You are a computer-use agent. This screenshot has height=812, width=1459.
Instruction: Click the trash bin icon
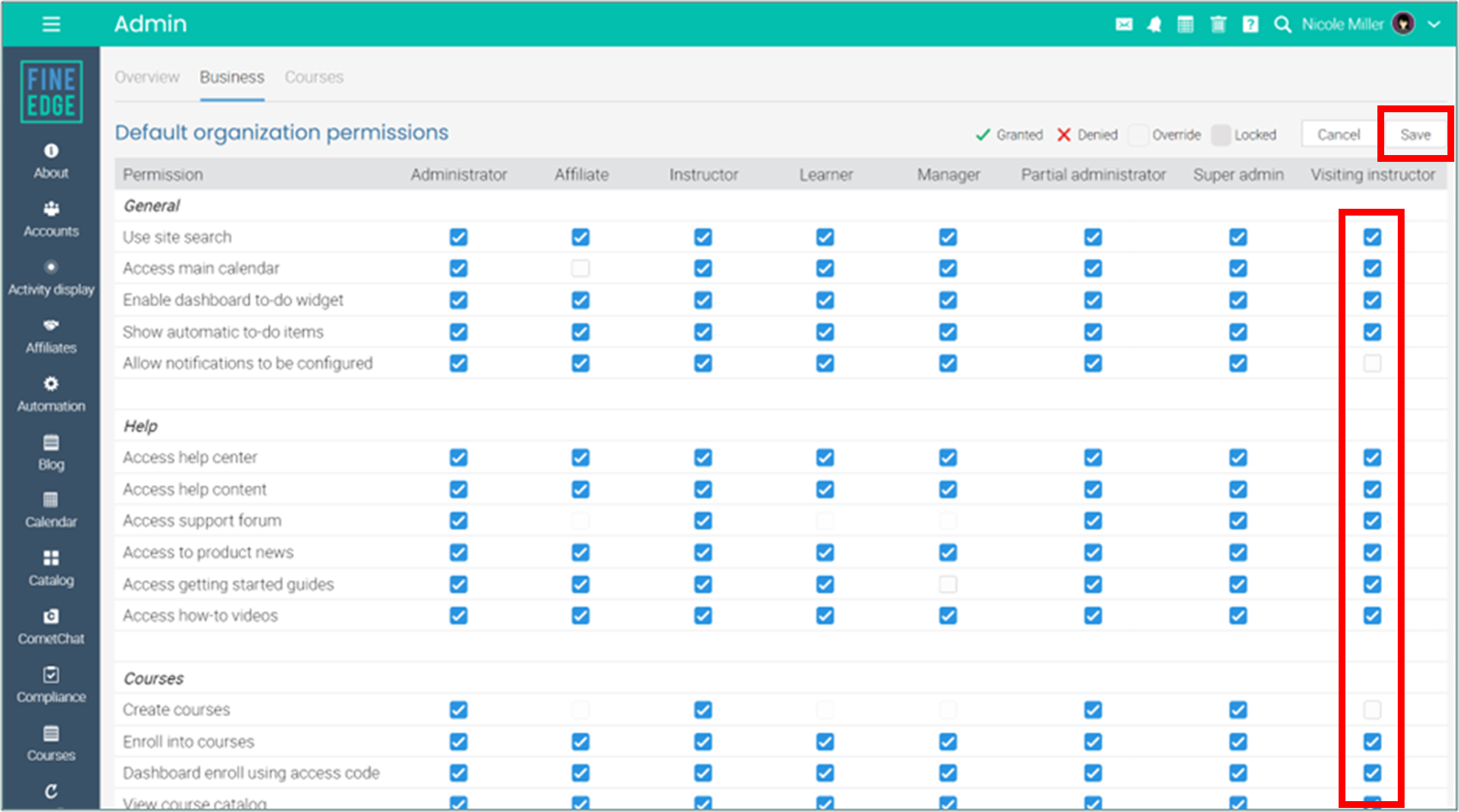[1218, 25]
